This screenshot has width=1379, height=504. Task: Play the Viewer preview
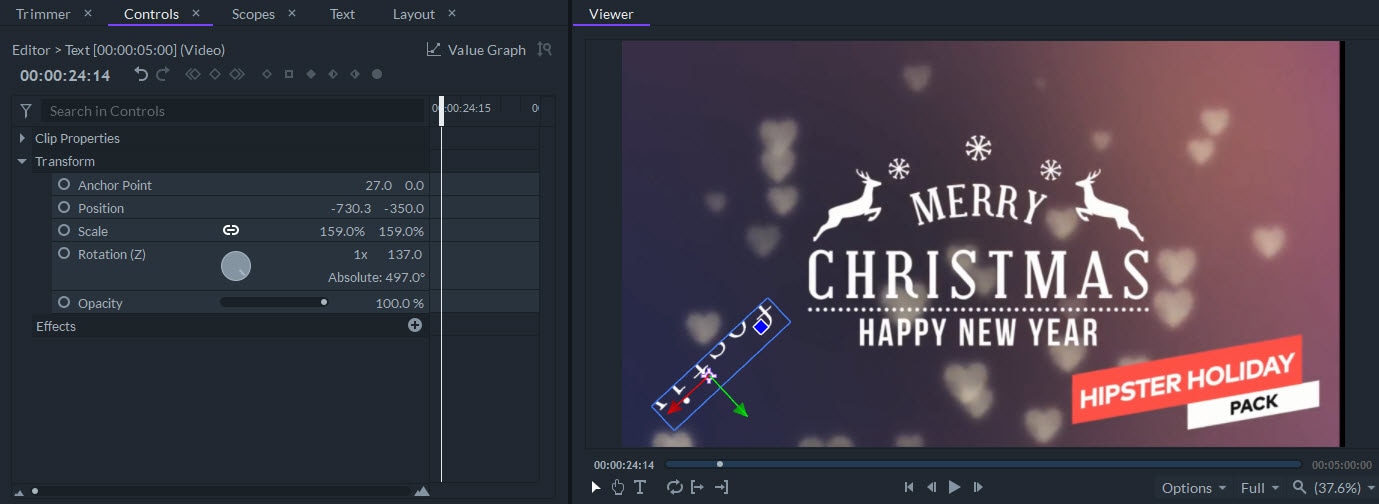pos(954,487)
